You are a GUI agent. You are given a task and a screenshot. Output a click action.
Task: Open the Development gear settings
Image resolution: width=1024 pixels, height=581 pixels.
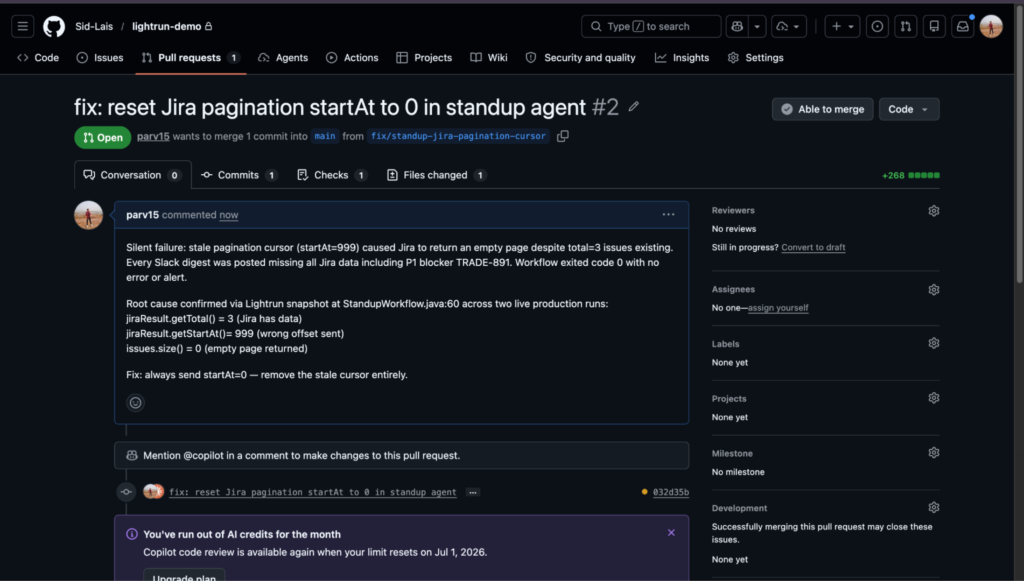(934, 507)
